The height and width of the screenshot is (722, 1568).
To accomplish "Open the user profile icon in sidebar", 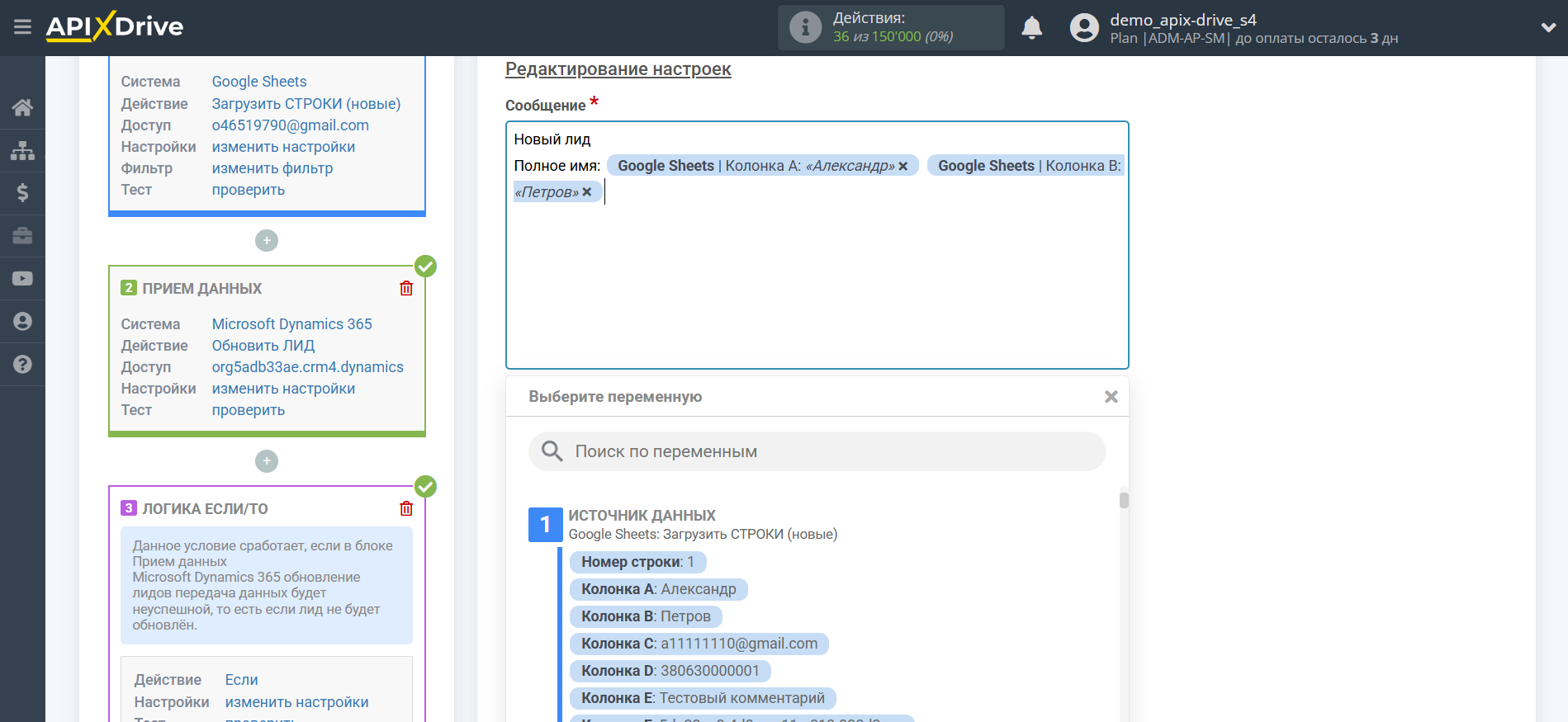I will pos(22,321).
